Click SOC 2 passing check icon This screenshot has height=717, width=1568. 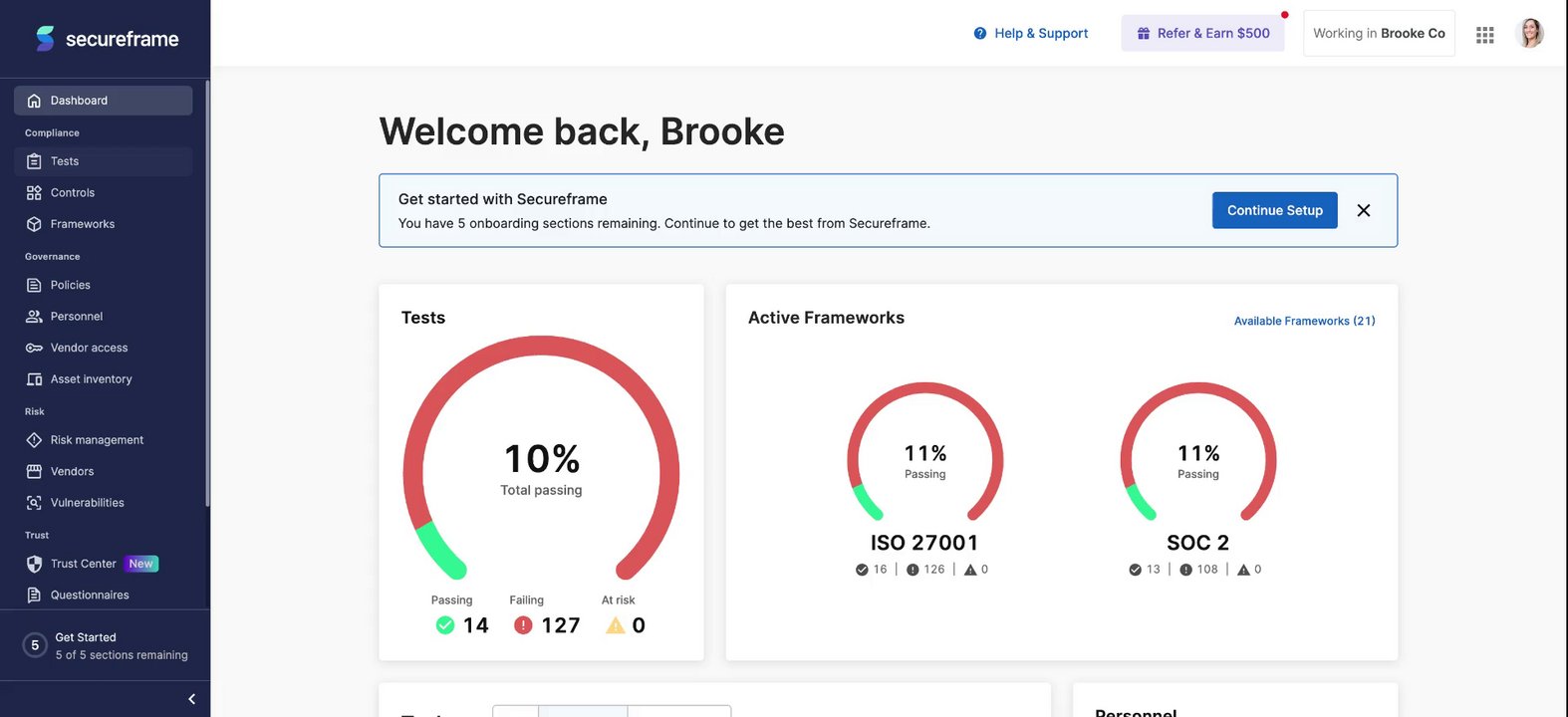click(x=1135, y=570)
